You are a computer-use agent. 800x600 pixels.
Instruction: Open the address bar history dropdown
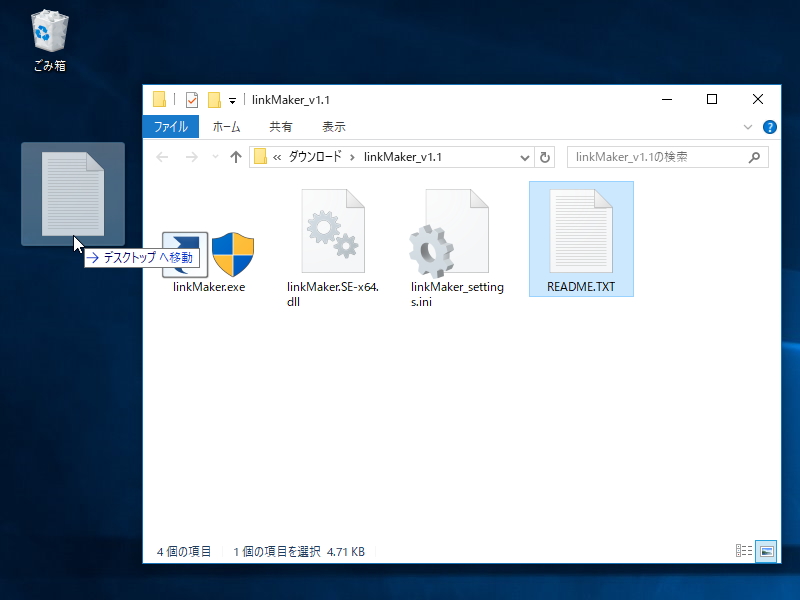click(x=524, y=156)
